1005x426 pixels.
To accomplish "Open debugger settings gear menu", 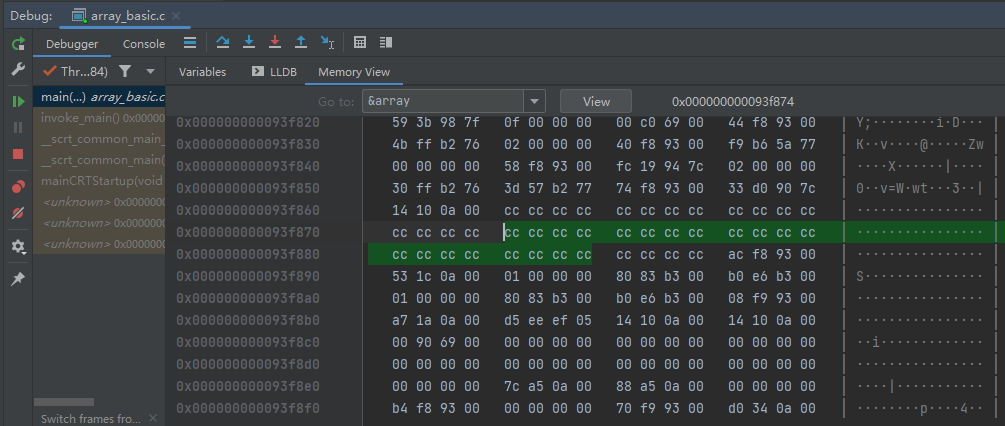I will click(18, 246).
